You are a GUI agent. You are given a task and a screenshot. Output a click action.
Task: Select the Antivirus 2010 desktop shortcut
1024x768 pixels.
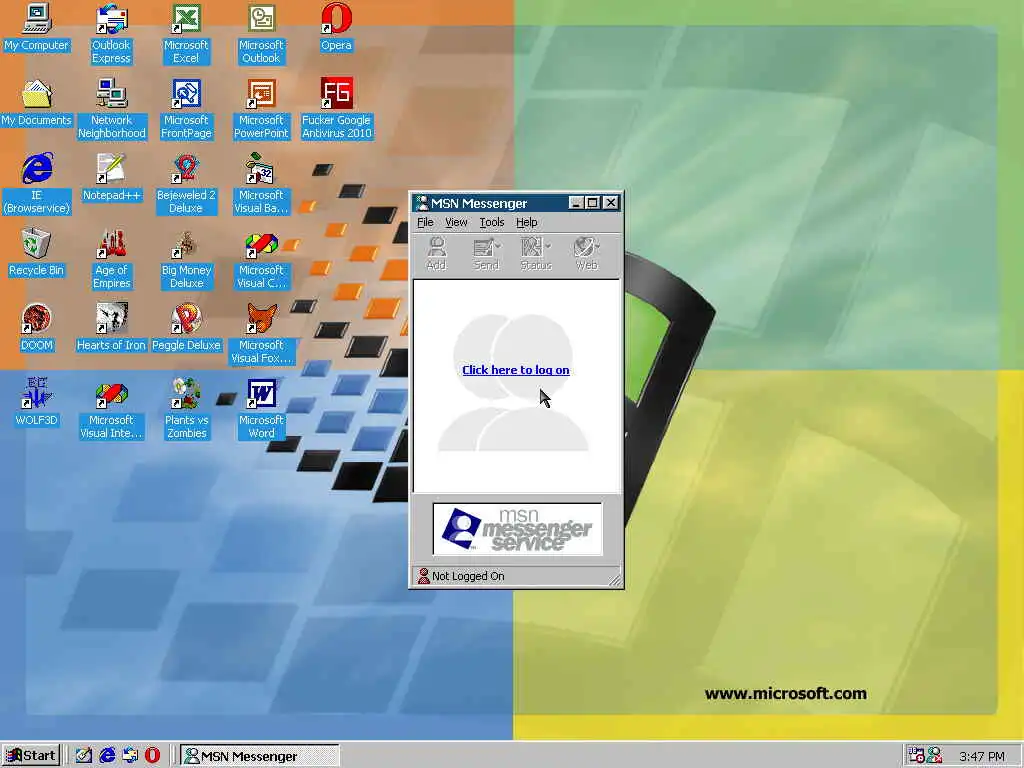(336, 109)
